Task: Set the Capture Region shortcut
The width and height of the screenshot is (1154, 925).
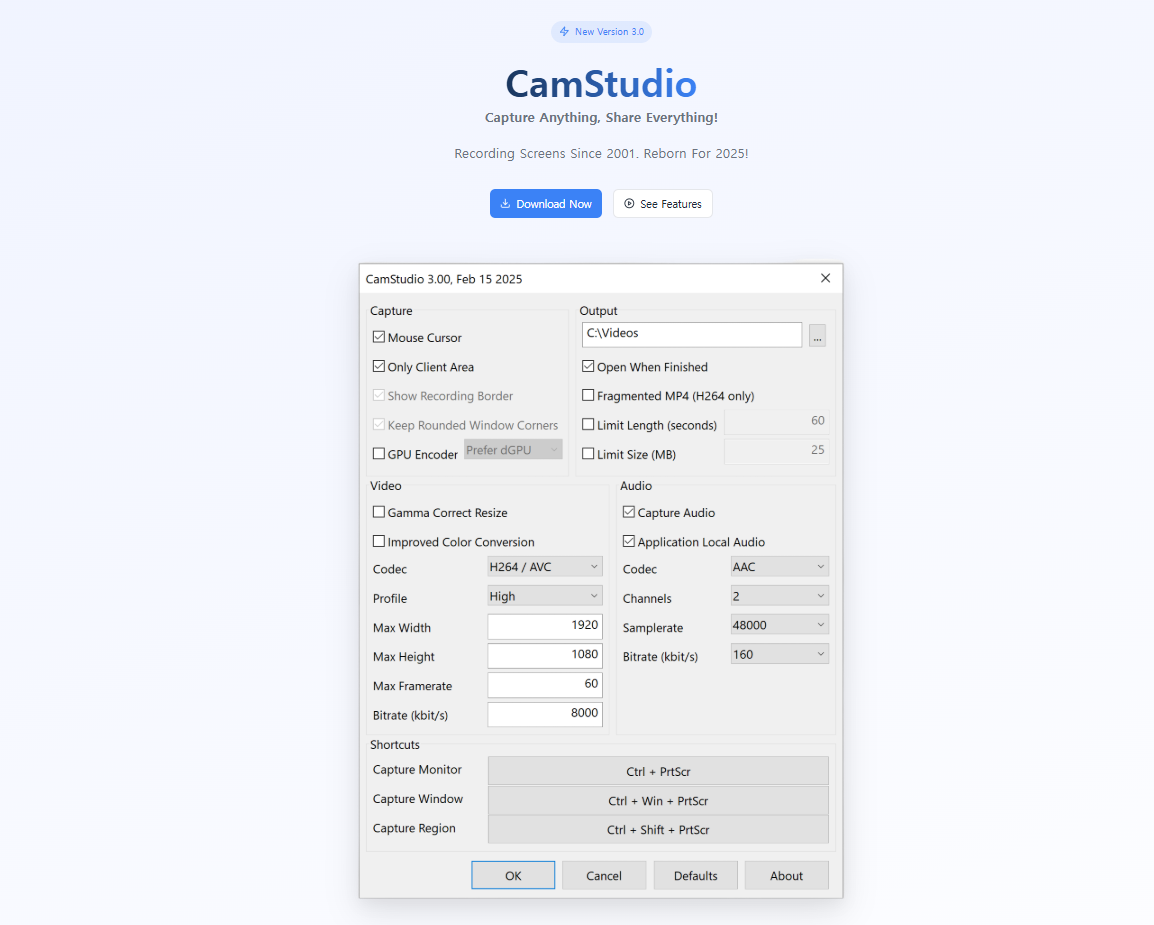Action: point(657,830)
